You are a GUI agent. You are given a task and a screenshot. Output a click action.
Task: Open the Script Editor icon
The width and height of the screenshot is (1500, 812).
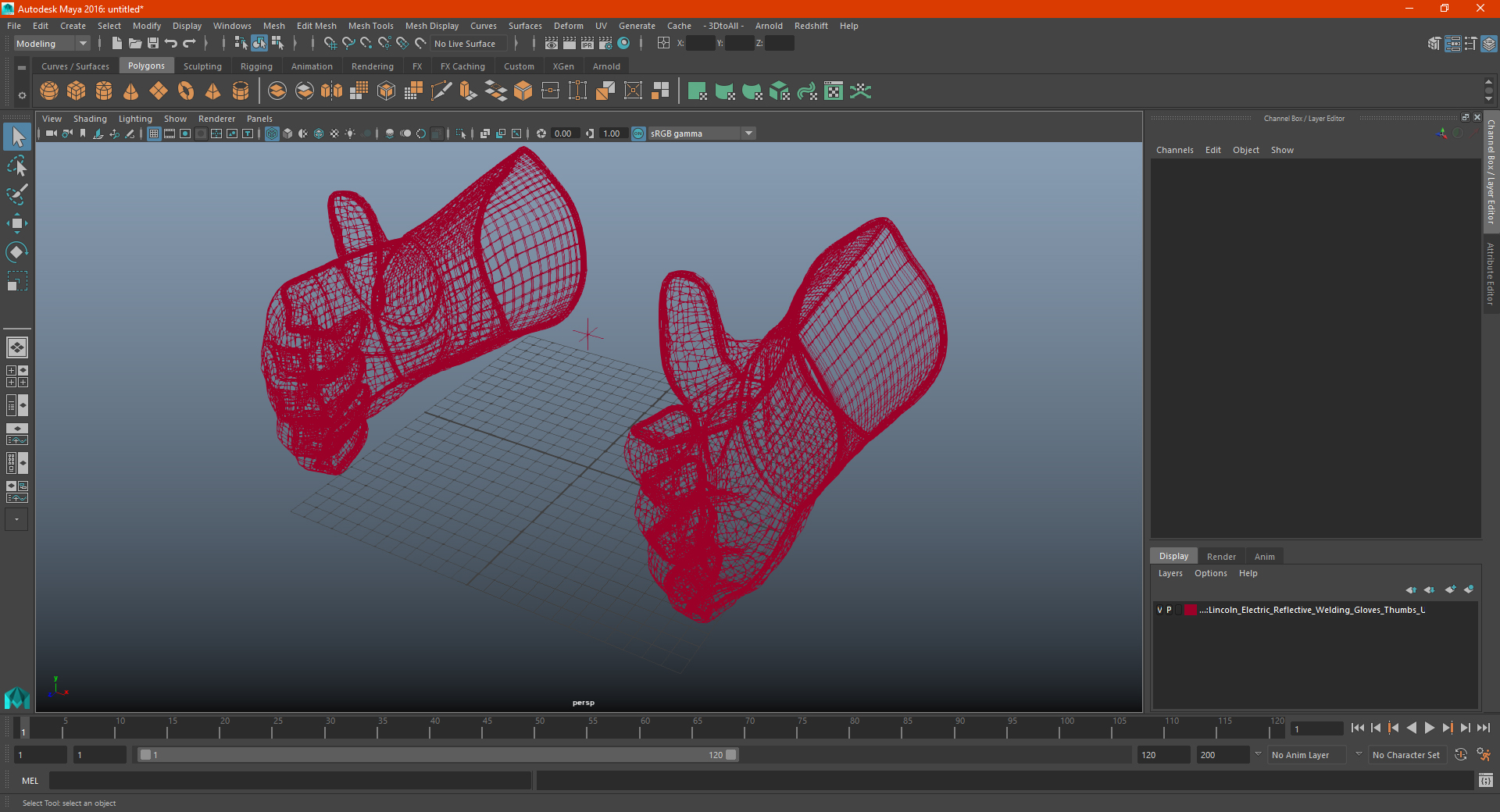[1486, 780]
